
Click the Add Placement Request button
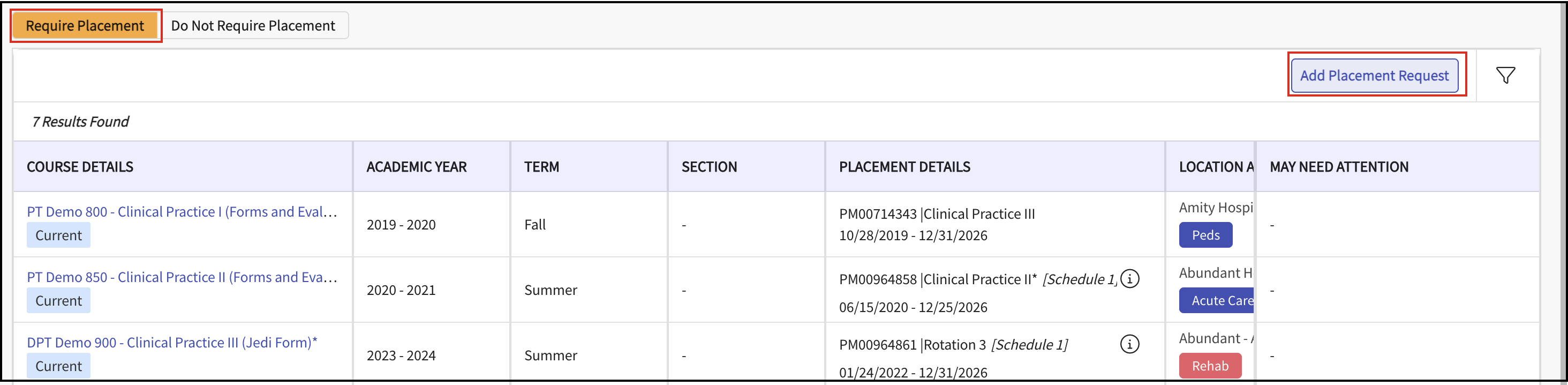coord(1374,76)
